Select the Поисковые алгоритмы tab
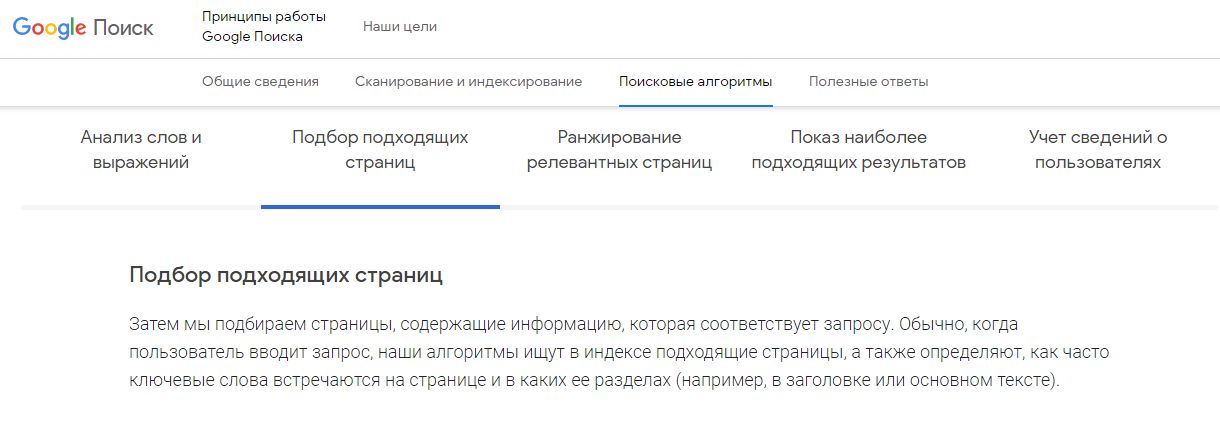Screen dimensions: 1220x443 pyautogui.click(x=696, y=82)
